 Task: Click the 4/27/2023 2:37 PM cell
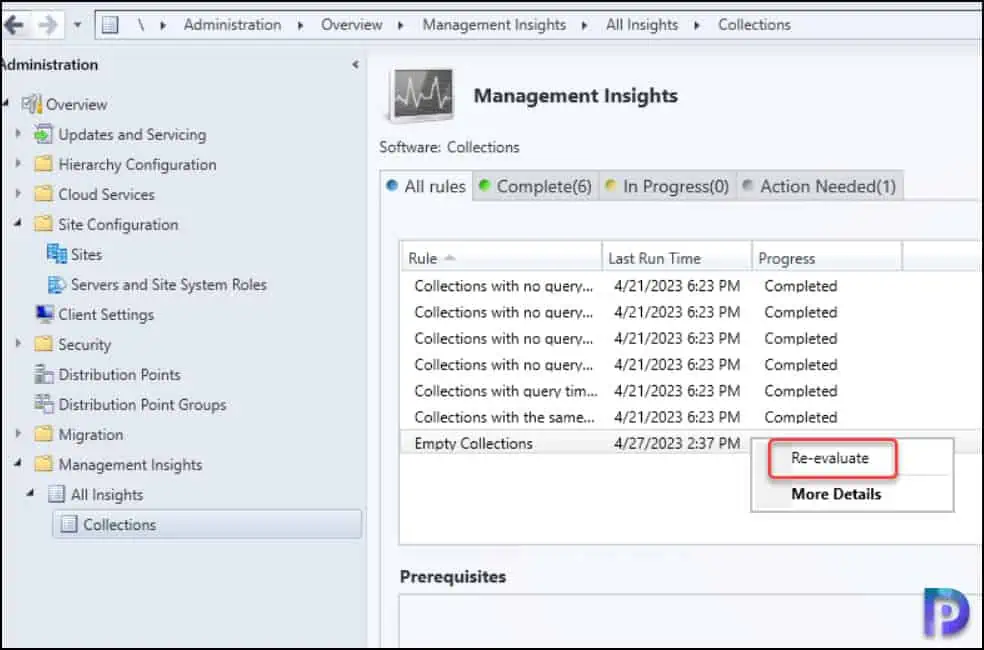[x=676, y=444]
